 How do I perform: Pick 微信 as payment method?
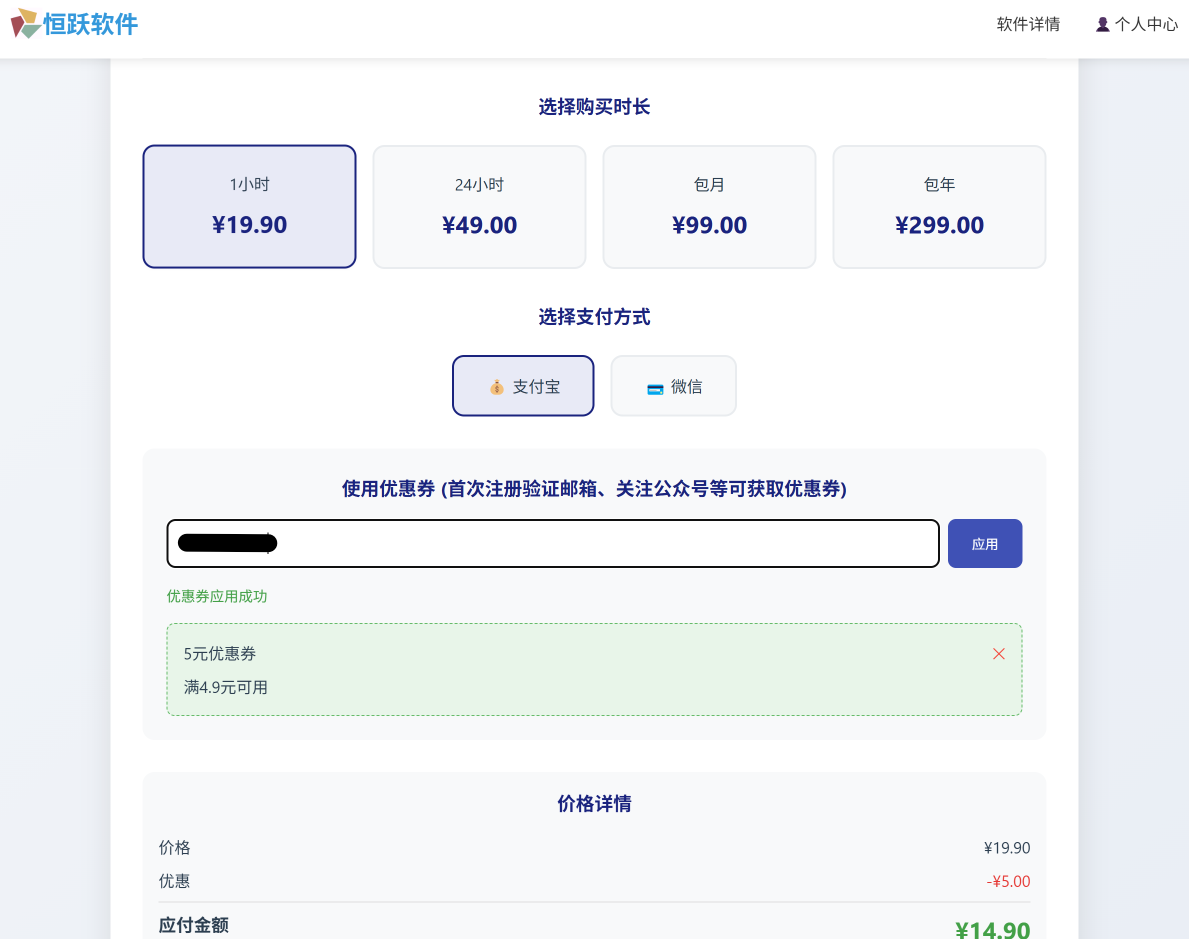(673, 386)
